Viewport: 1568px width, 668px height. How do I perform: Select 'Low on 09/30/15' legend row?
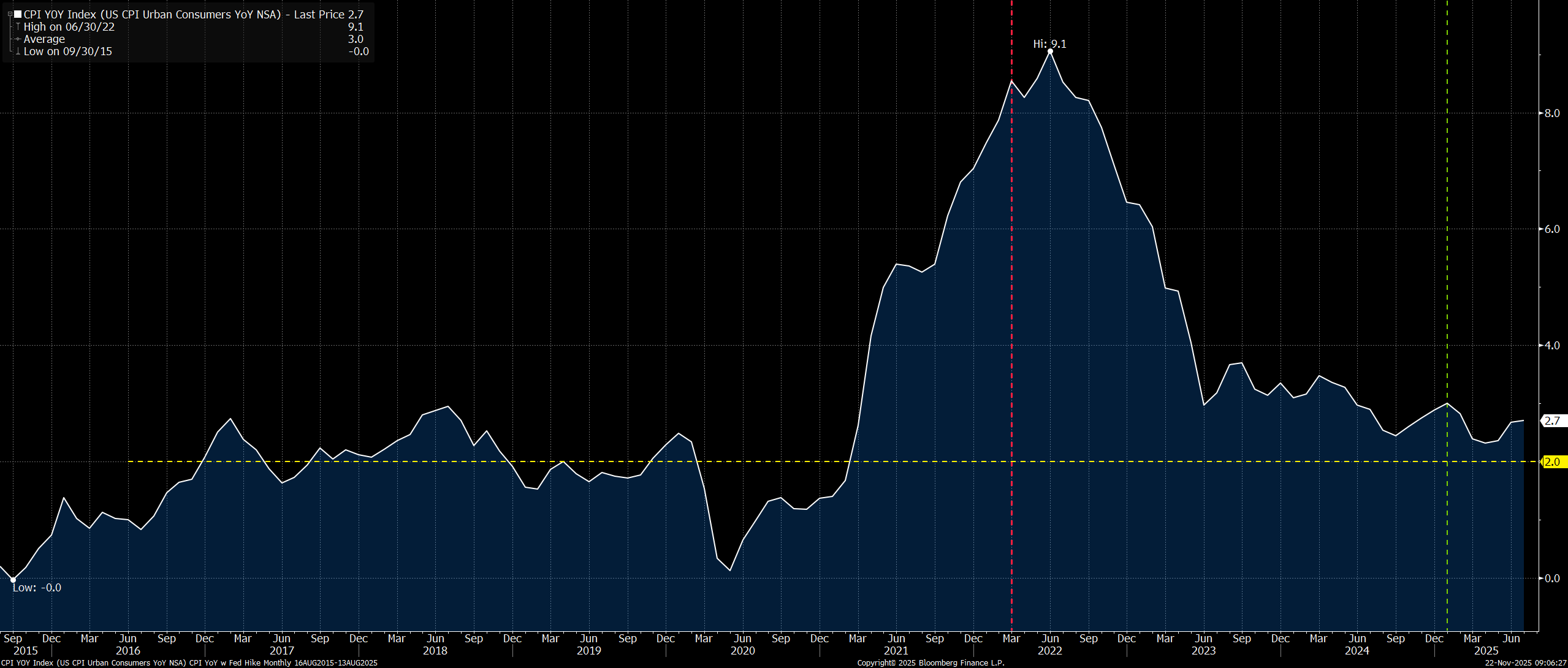67,51
